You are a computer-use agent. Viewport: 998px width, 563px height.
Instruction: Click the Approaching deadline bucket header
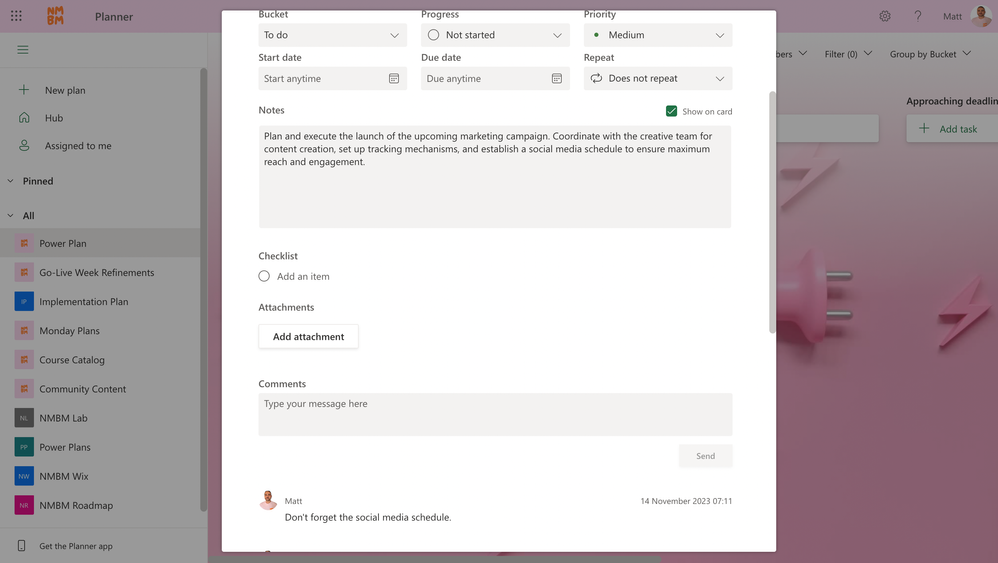pyautogui.click(x=952, y=101)
